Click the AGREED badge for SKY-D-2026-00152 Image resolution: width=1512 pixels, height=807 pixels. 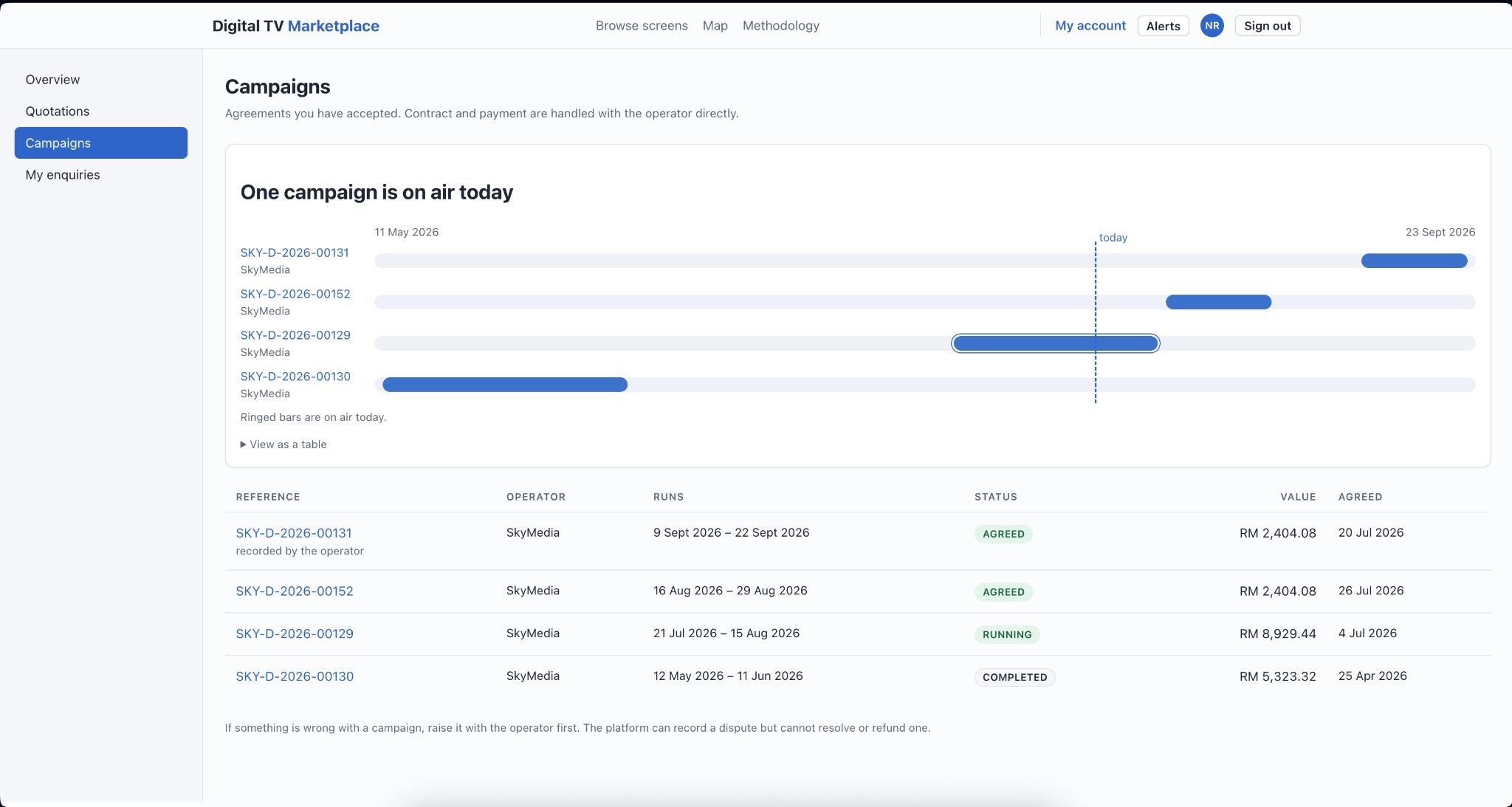click(x=1003, y=592)
